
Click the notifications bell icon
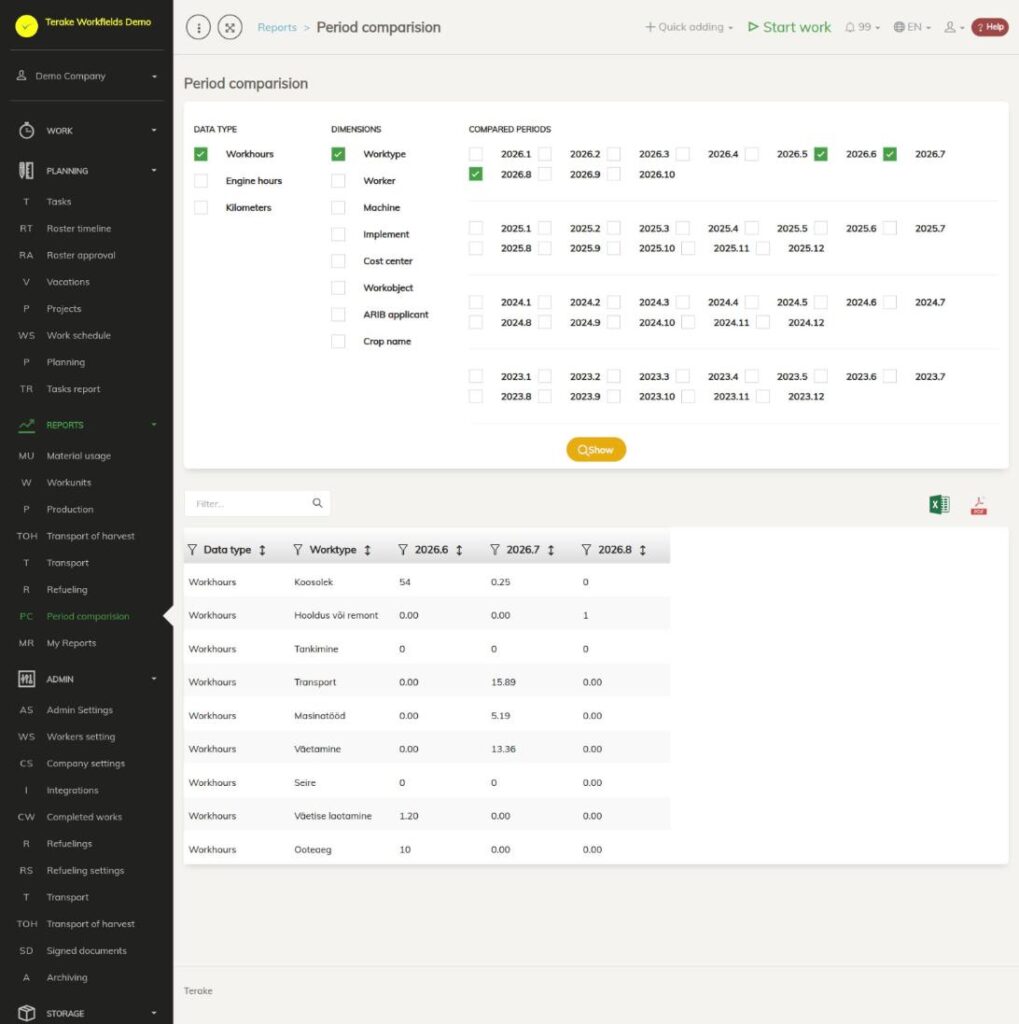[850, 27]
